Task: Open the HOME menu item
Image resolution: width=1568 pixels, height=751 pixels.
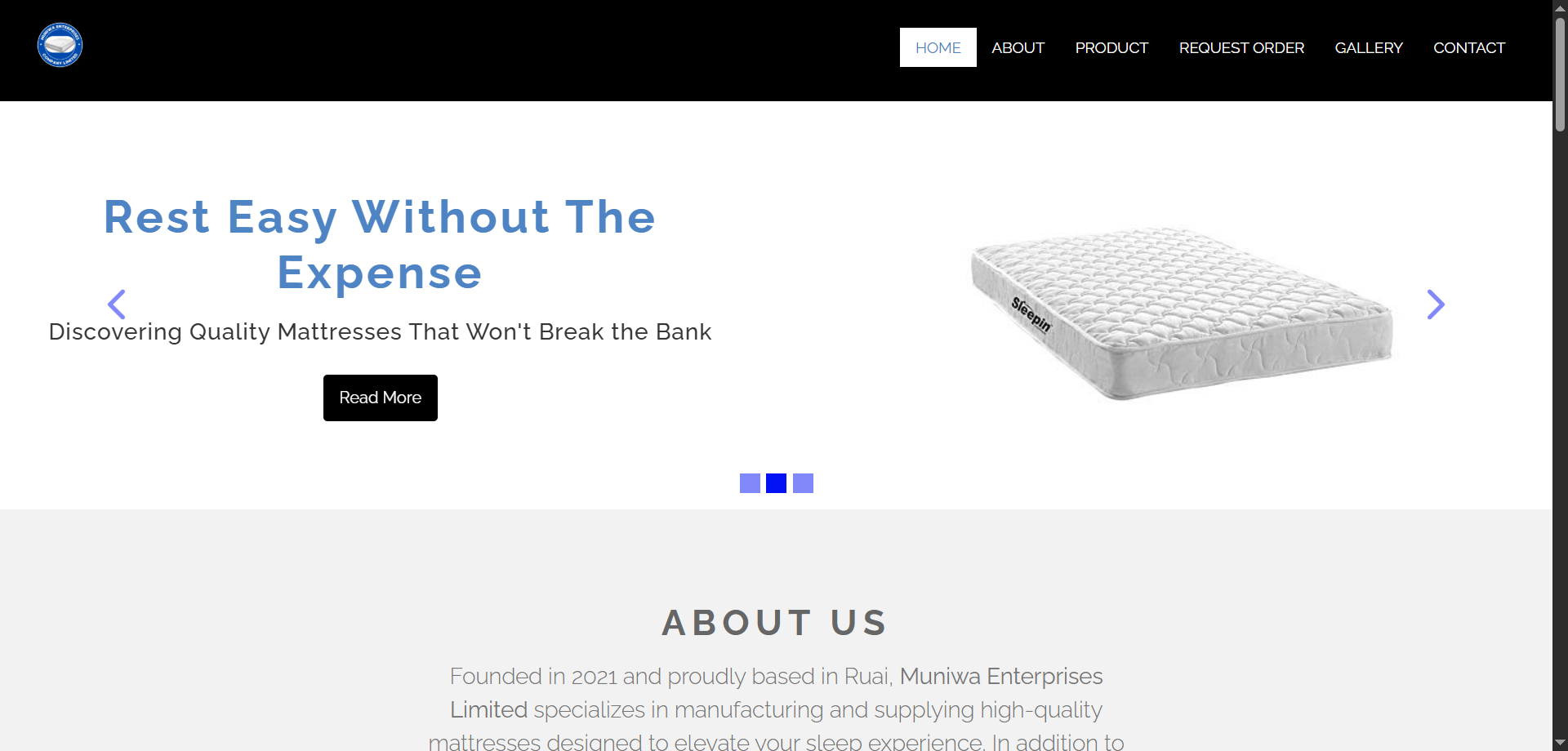Action: 937,47
